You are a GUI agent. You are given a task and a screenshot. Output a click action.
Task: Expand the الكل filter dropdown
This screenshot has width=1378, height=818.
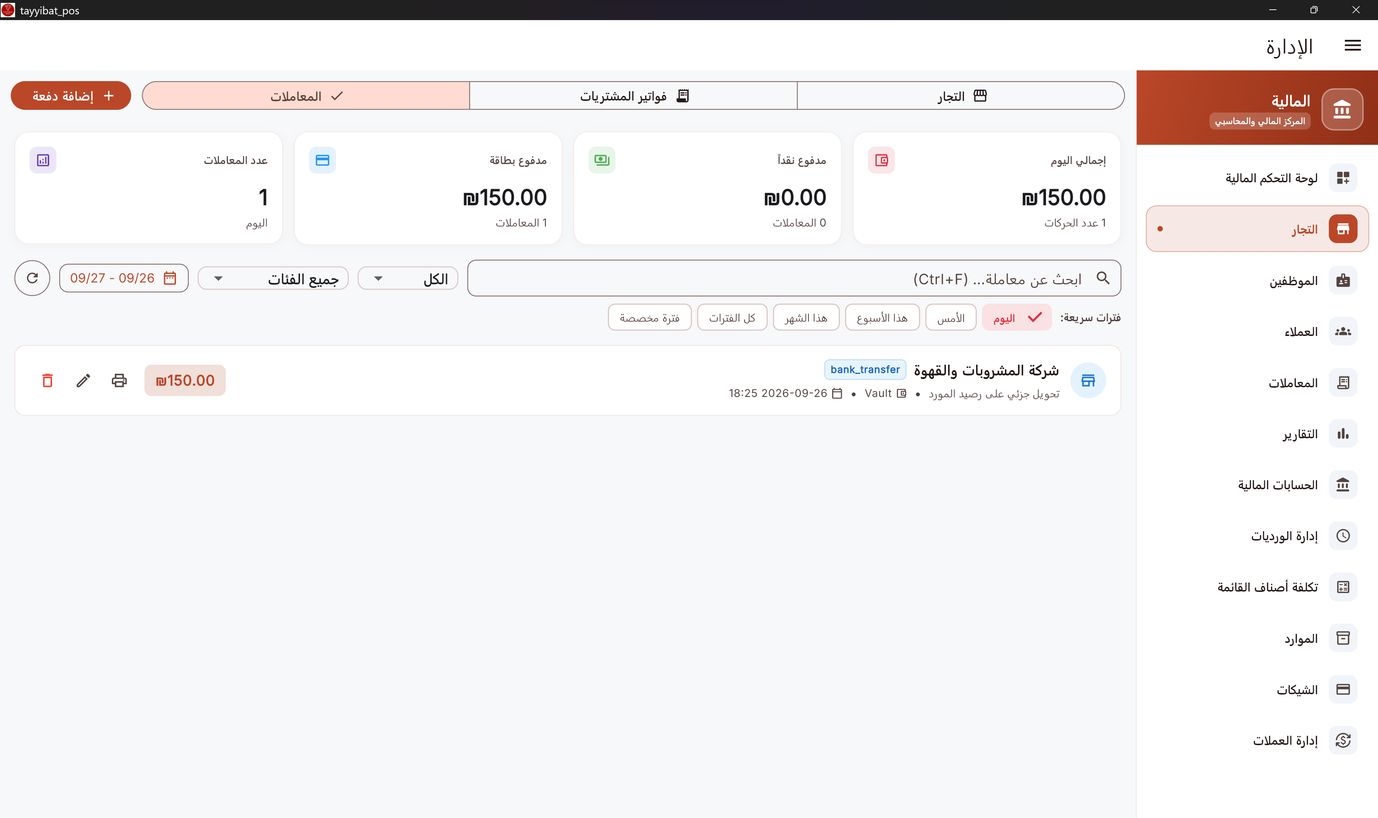point(408,279)
